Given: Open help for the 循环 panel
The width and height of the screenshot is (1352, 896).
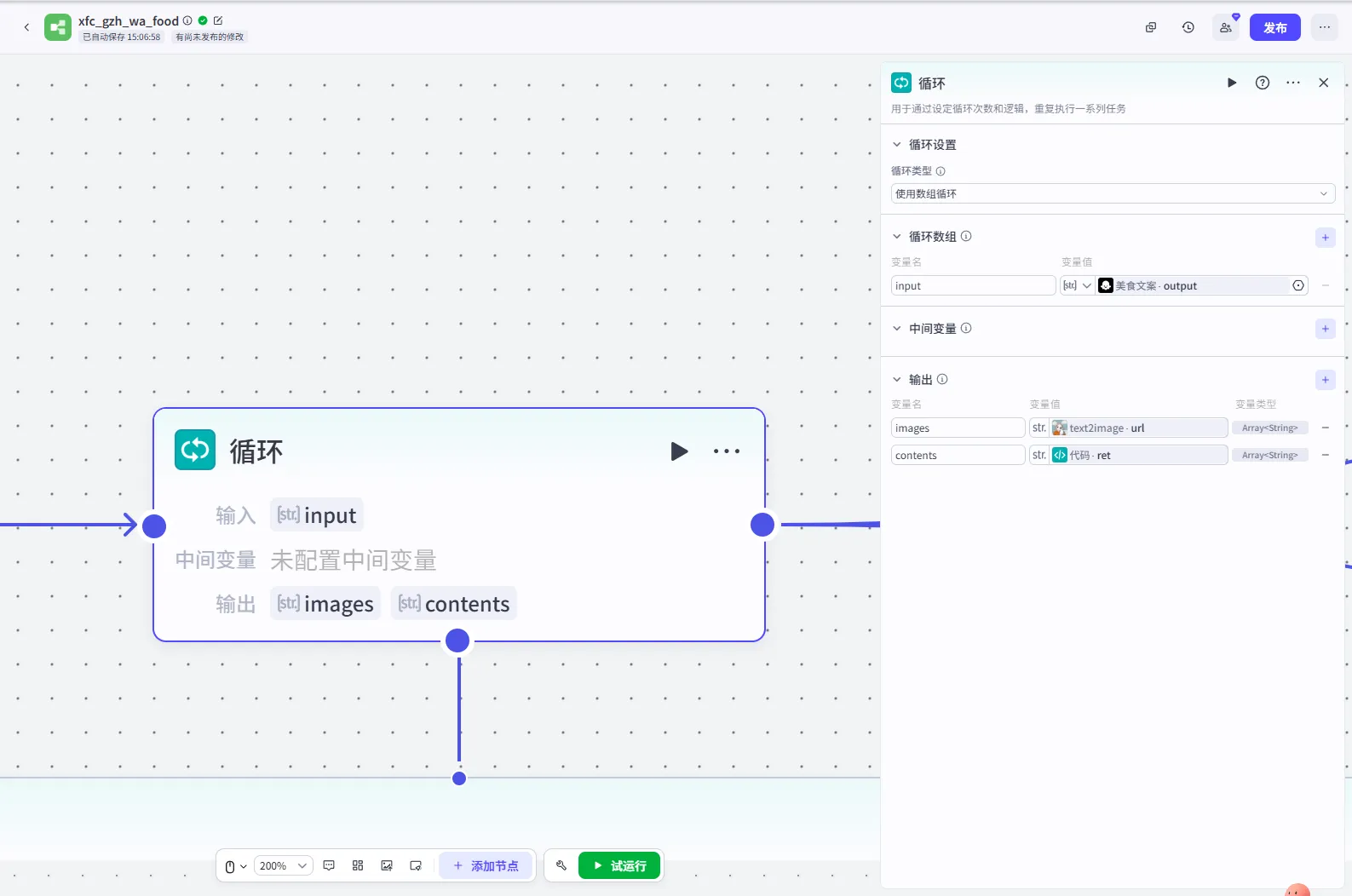Looking at the screenshot, I should click(x=1263, y=83).
